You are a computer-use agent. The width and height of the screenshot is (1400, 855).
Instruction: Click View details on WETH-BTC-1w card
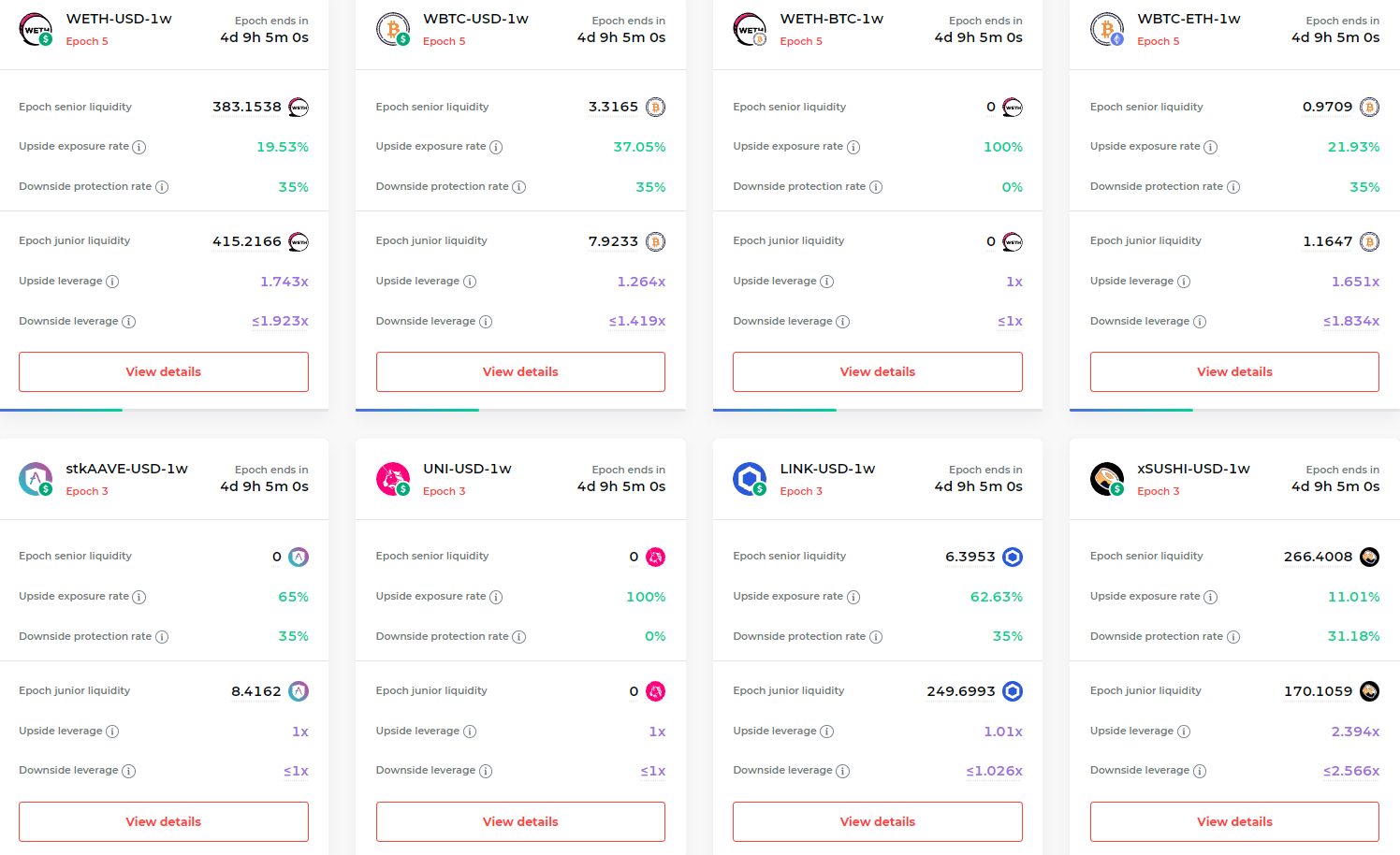pos(878,371)
